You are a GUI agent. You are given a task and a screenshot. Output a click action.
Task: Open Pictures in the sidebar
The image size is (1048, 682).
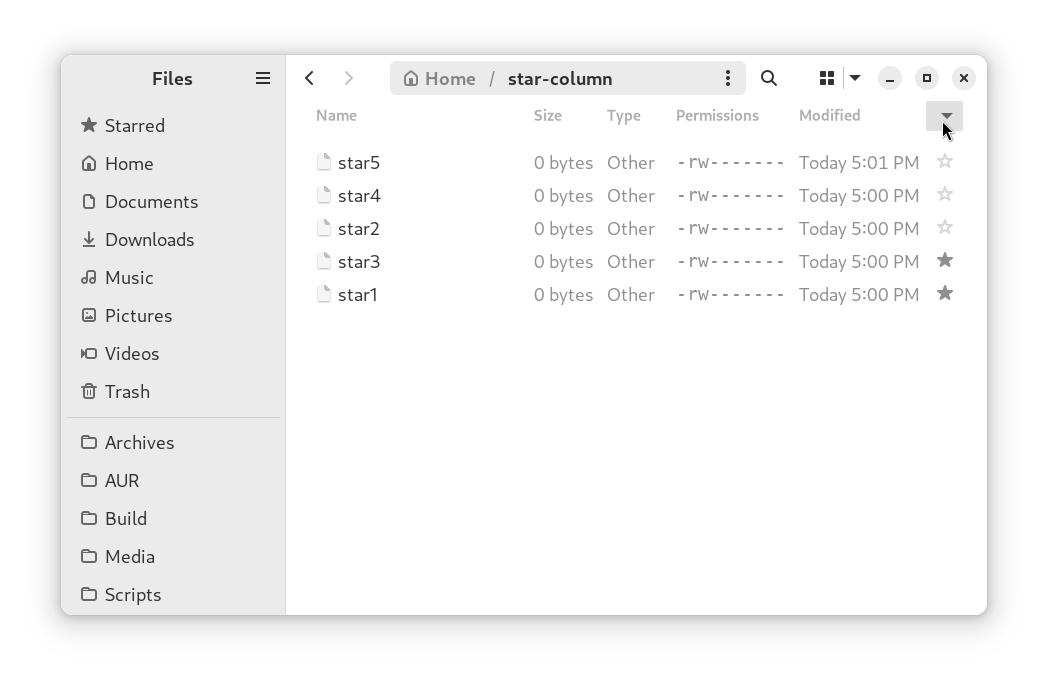tap(173, 316)
